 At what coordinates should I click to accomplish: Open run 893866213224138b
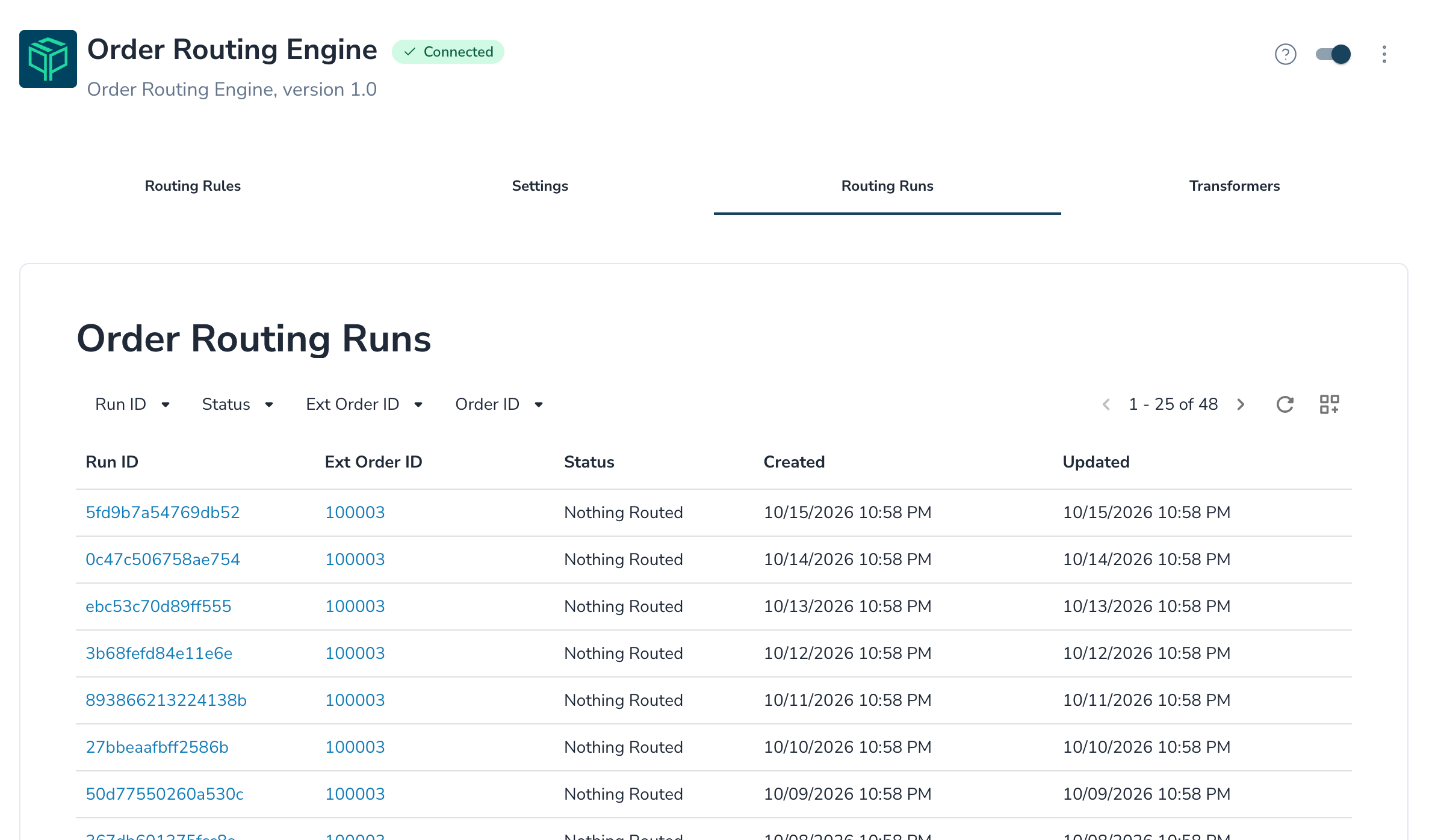point(166,701)
